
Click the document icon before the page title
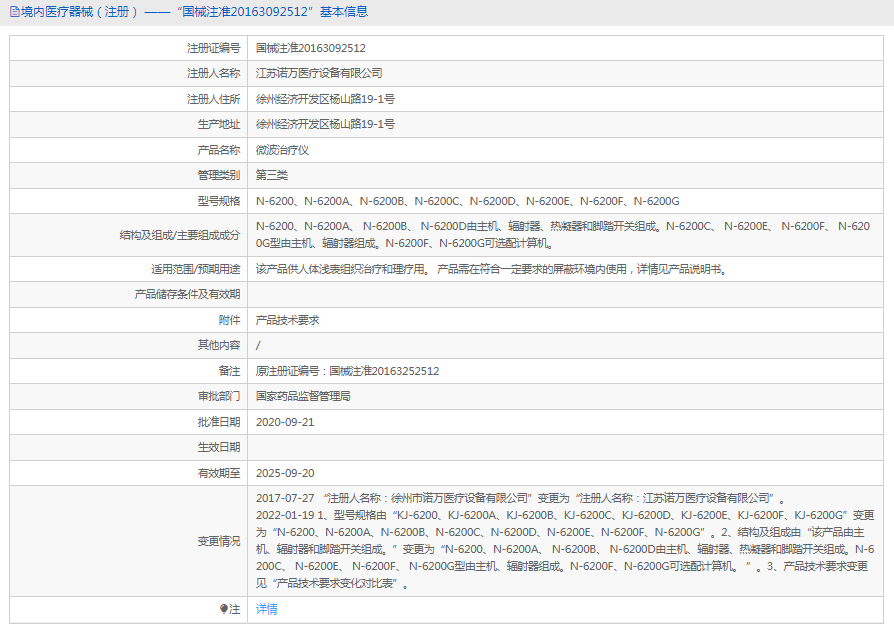coord(15,12)
